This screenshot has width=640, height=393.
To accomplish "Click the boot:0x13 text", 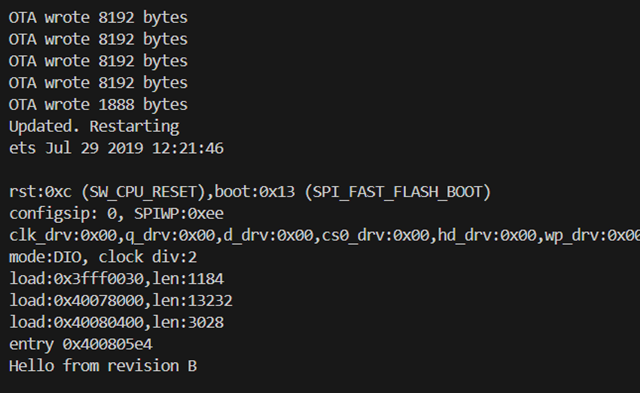I will coord(255,192).
